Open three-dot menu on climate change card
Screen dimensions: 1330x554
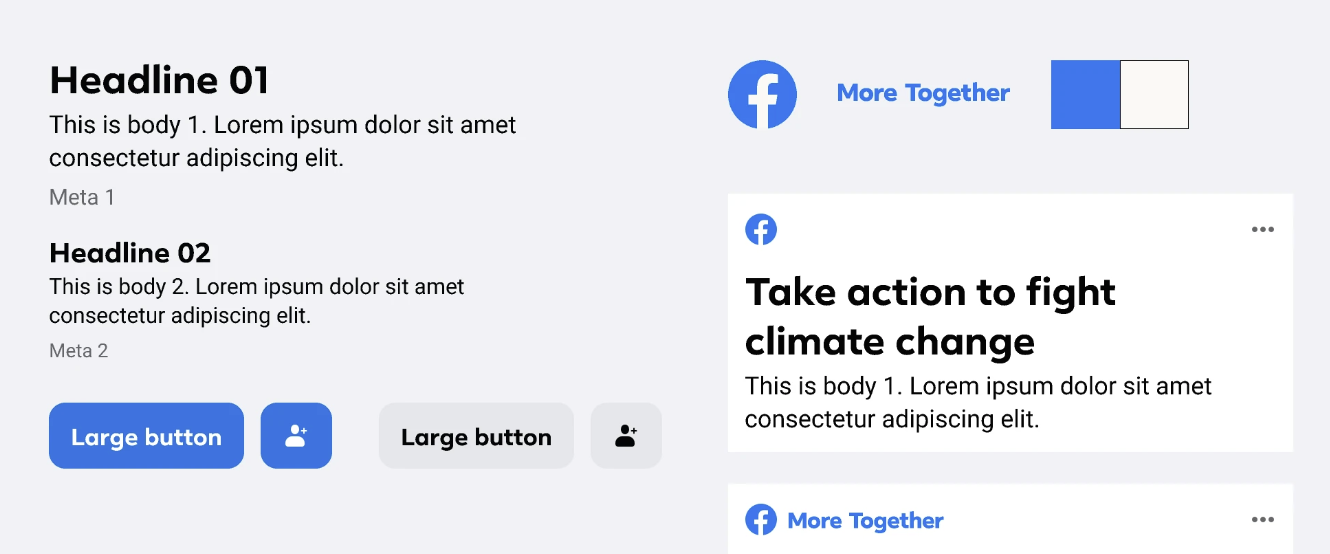[1263, 230]
